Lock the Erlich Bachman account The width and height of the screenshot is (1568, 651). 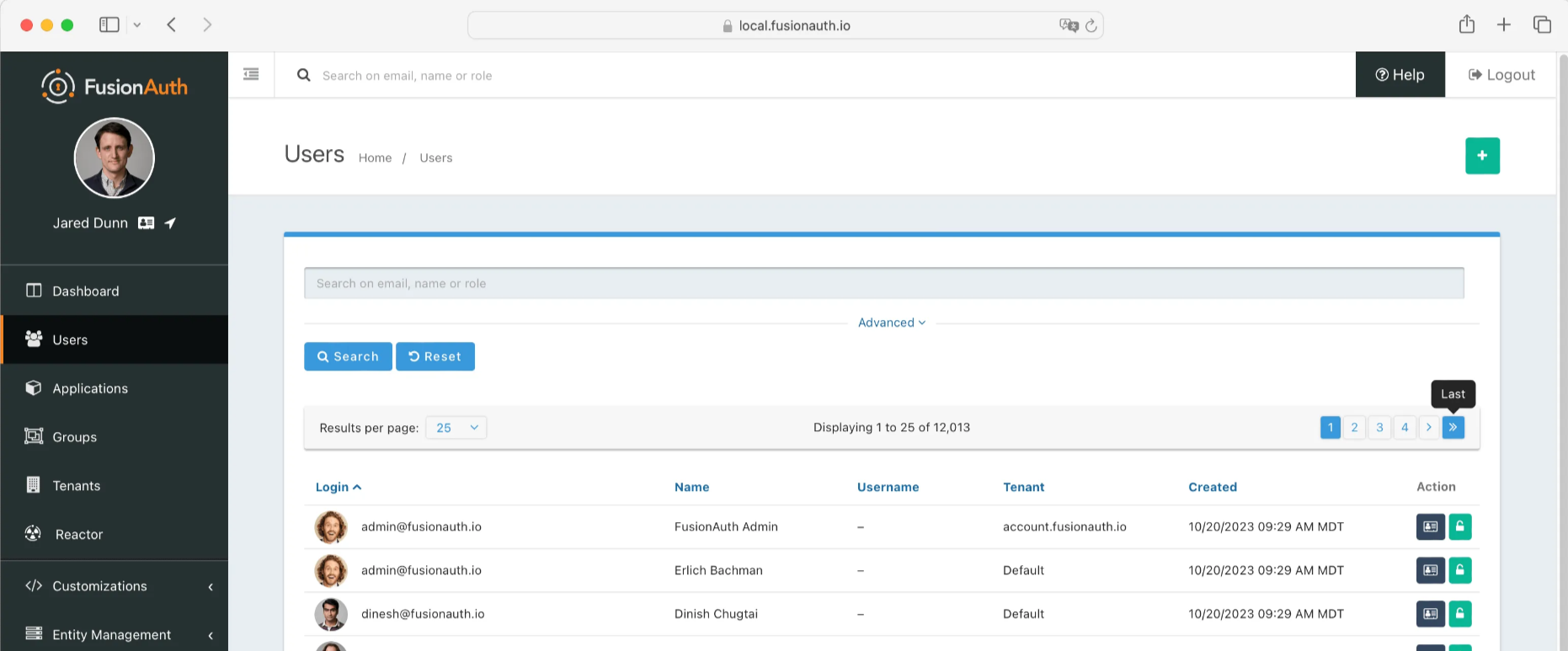pos(1460,570)
